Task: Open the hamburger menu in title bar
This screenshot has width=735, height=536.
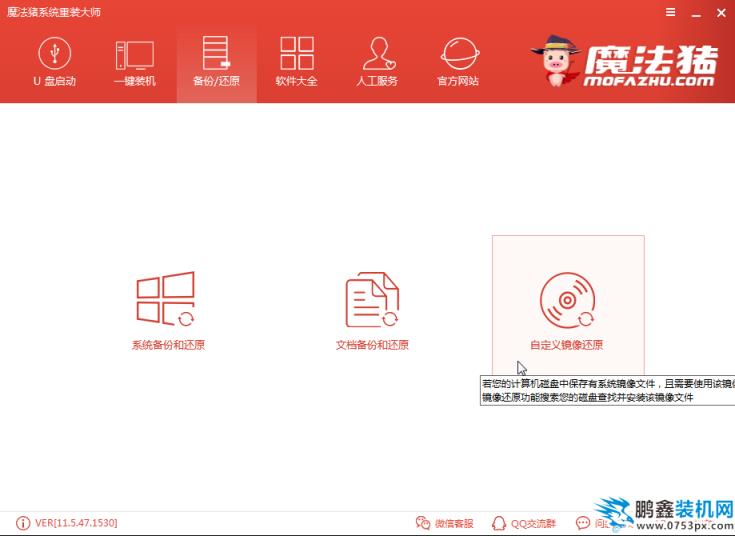Action: click(671, 12)
